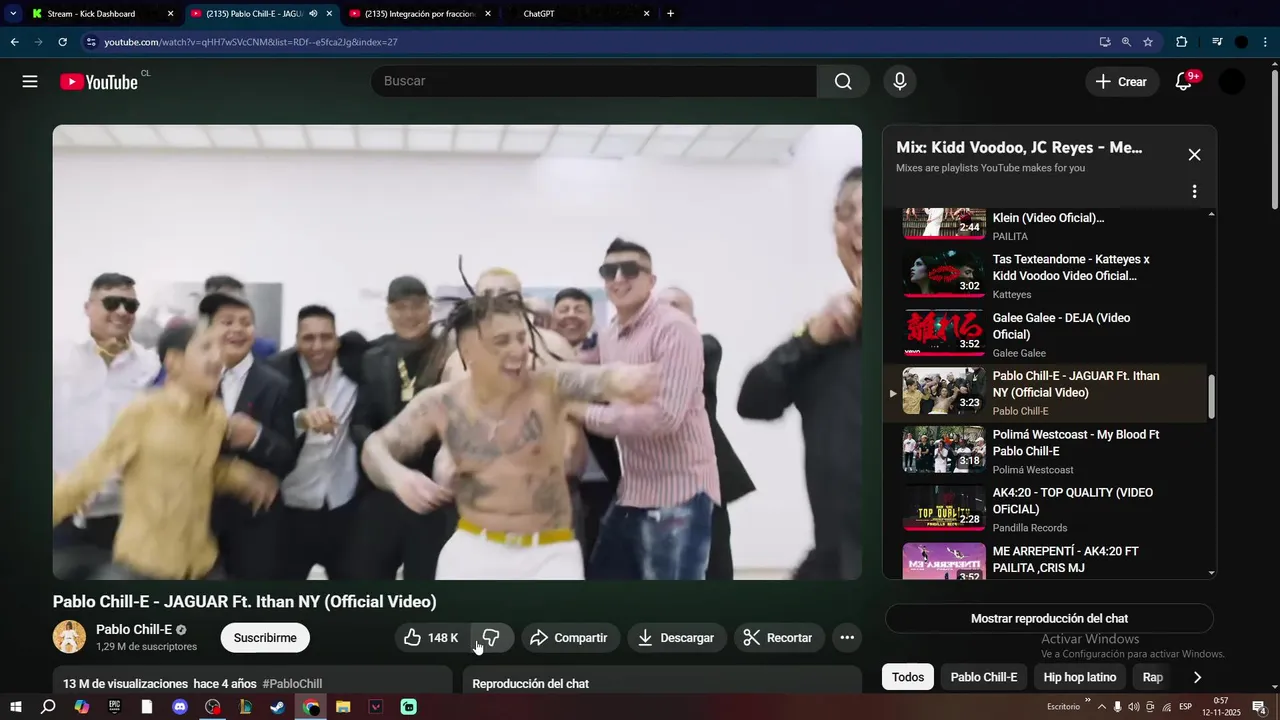Screen dimensions: 1280x720
Task: Close the Mix playlist panel
Action: click(1194, 155)
